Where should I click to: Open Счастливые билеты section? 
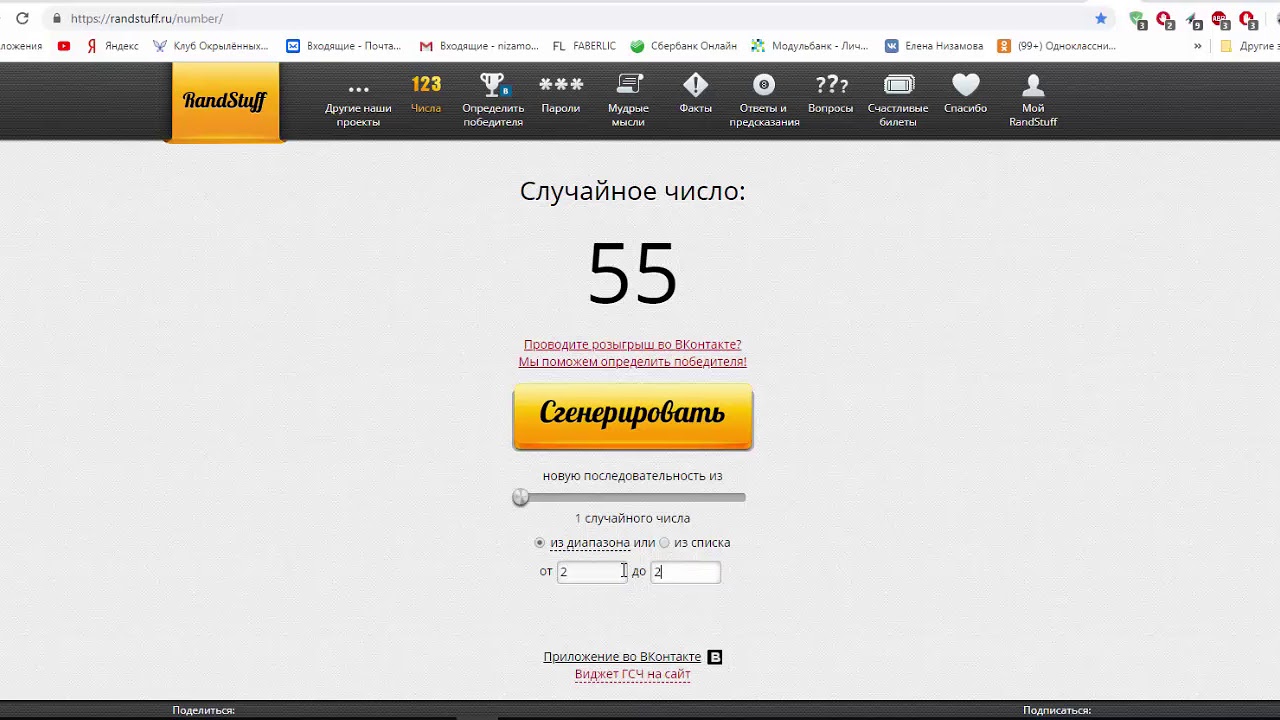(898, 101)
